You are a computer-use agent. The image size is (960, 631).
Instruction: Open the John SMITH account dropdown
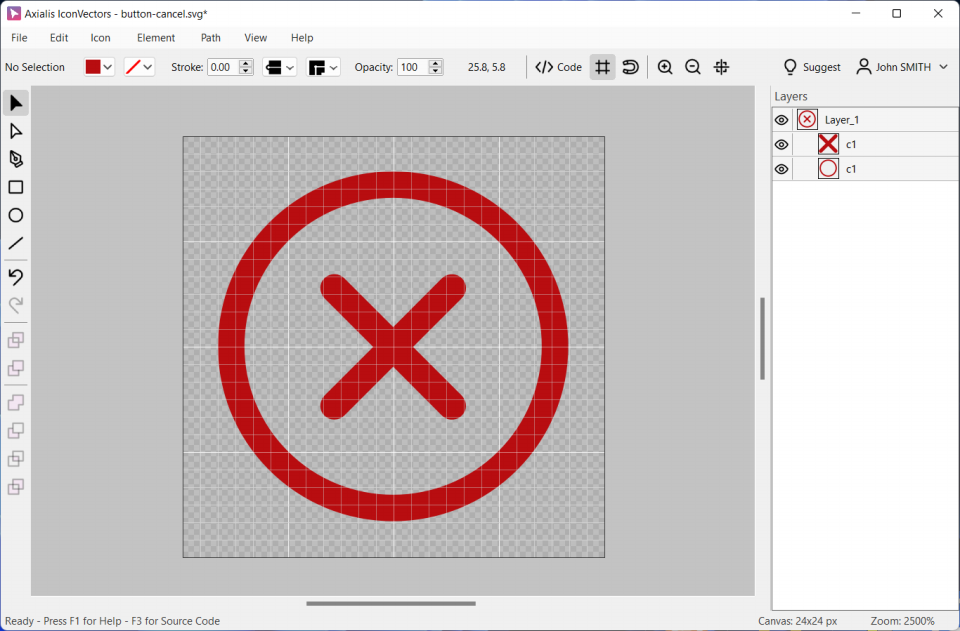943,67
